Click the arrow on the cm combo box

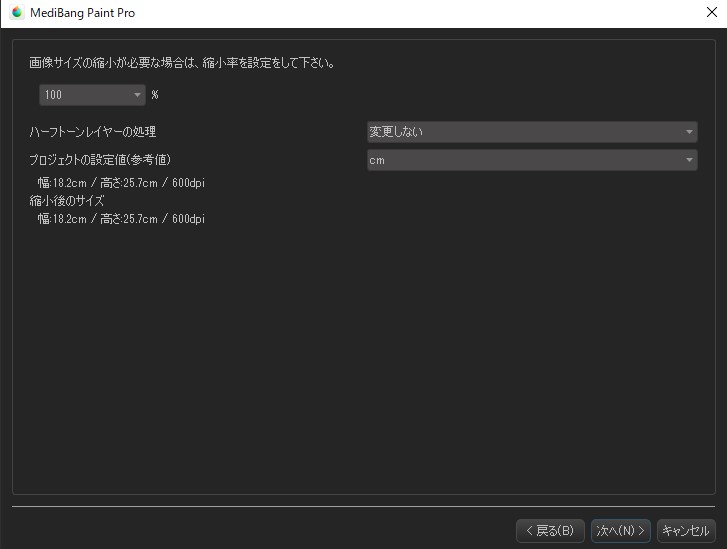pos(689,160)
